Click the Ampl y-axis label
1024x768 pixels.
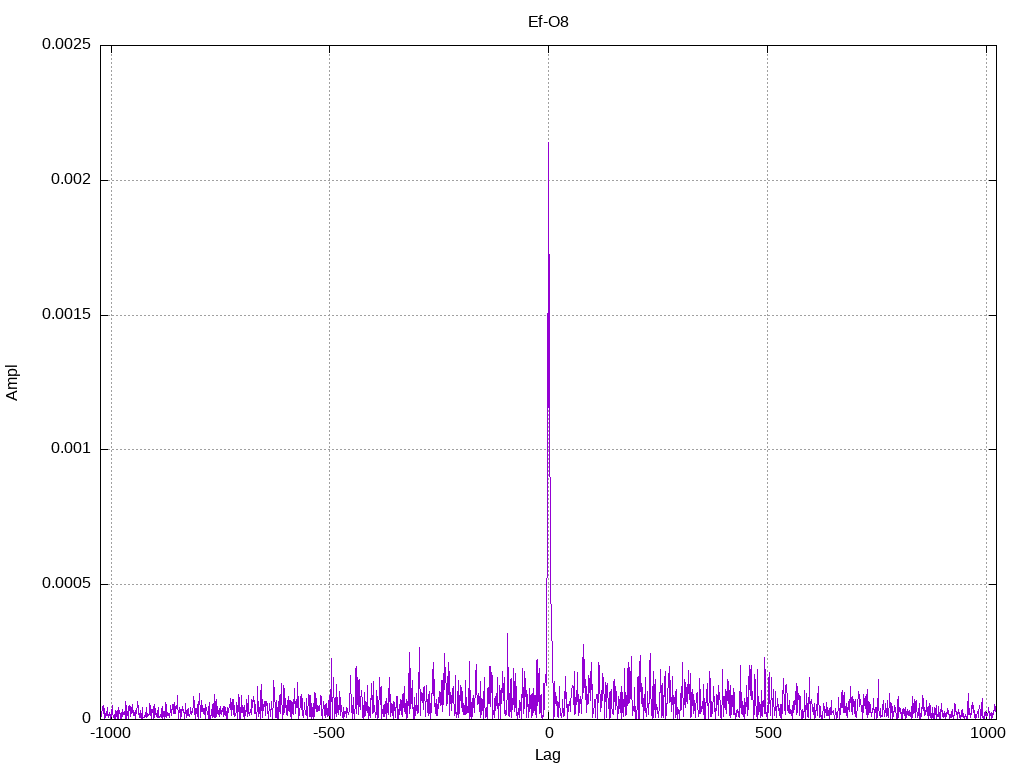(x=12, y=382)
